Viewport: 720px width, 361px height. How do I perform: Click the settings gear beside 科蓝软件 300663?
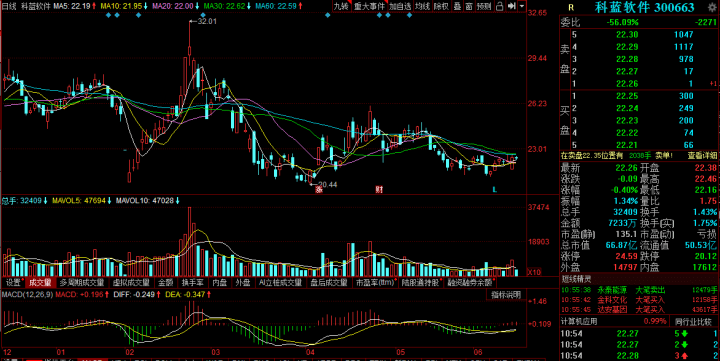(712, 7)
